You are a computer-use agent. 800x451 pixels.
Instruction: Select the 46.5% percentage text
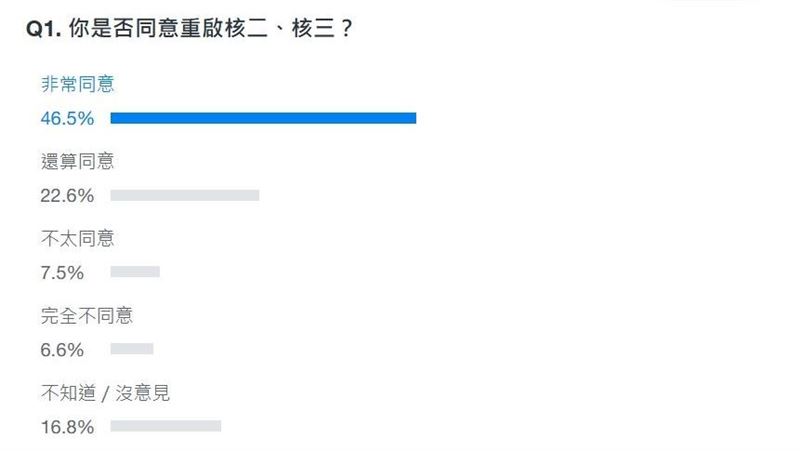[x=67, y=119]
